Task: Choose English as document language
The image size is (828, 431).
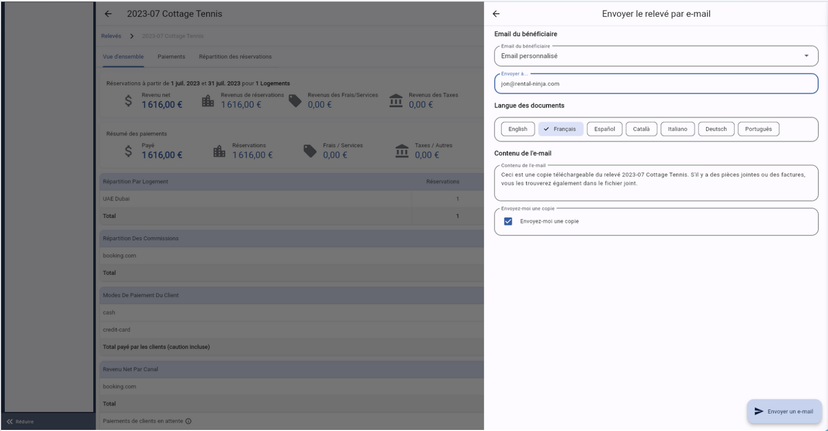Action: tap(517, 129)
